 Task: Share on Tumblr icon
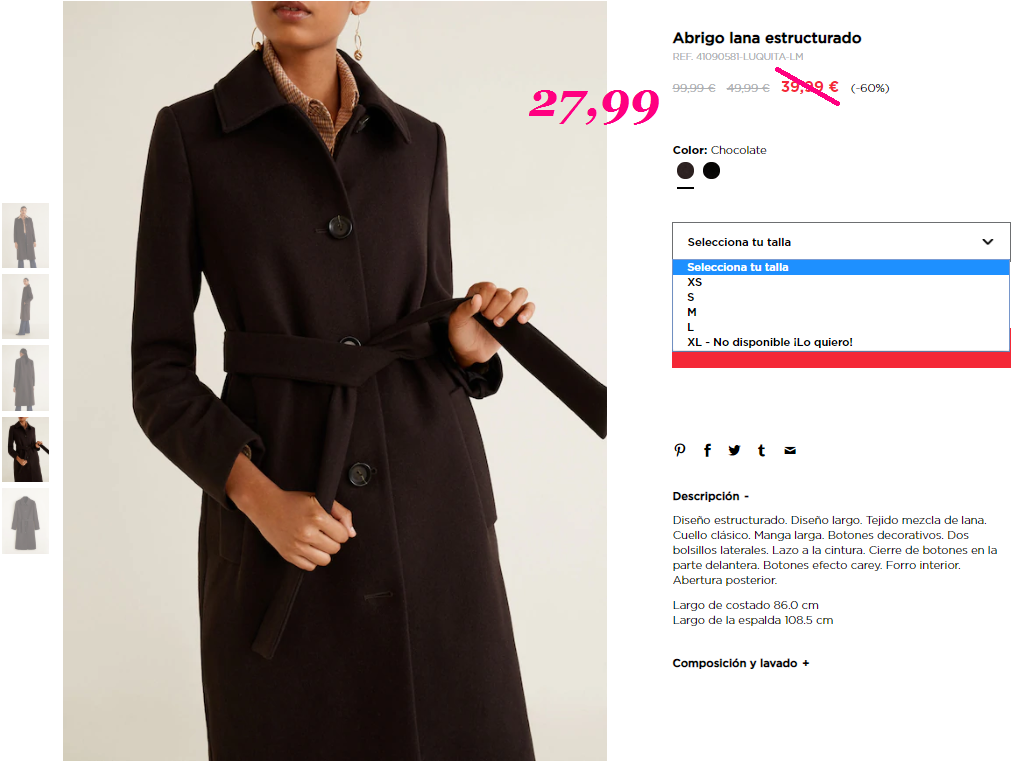tap(761, 450)
